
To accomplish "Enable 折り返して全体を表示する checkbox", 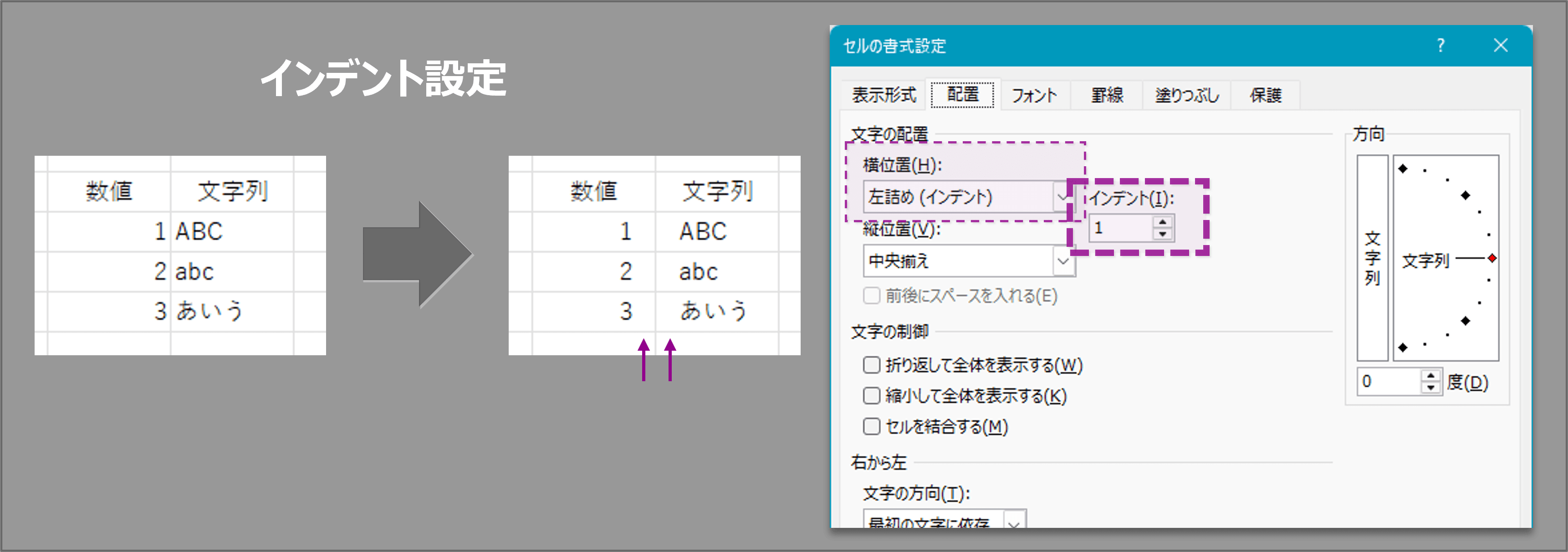I will [x=872, y=366].
